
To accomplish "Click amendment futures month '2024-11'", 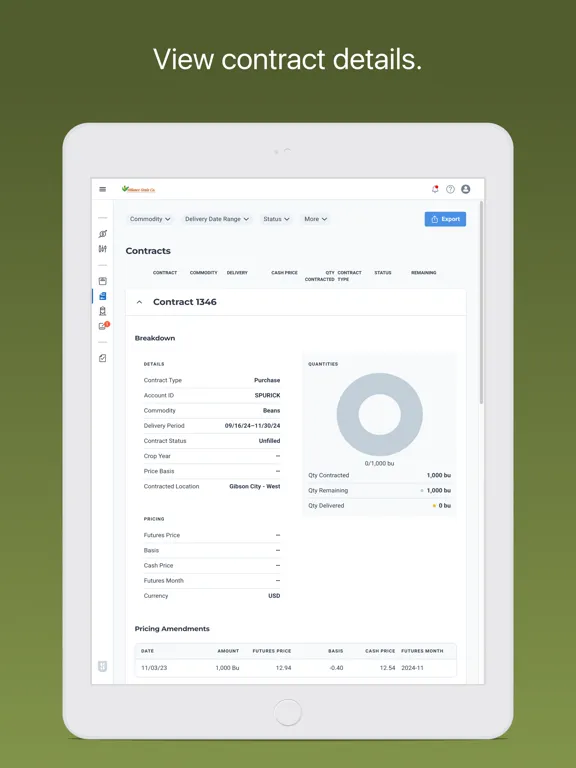I will 412,668.
